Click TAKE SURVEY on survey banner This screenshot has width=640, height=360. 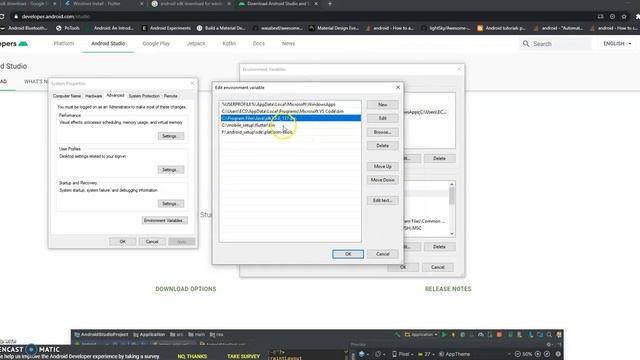[243, 356]
